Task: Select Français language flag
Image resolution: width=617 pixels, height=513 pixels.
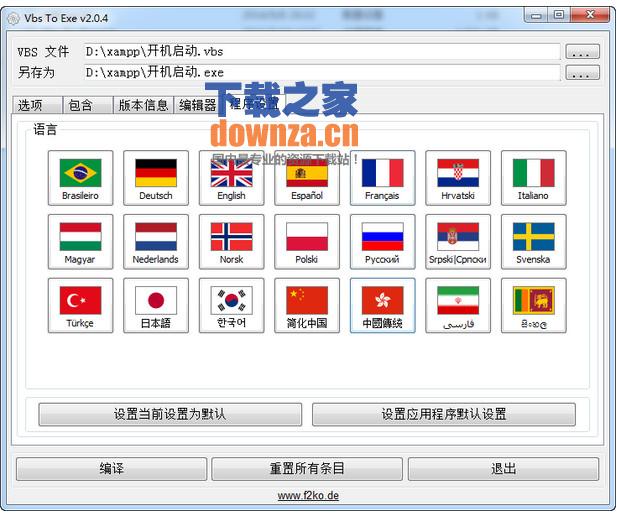Action: pos(382,178)
